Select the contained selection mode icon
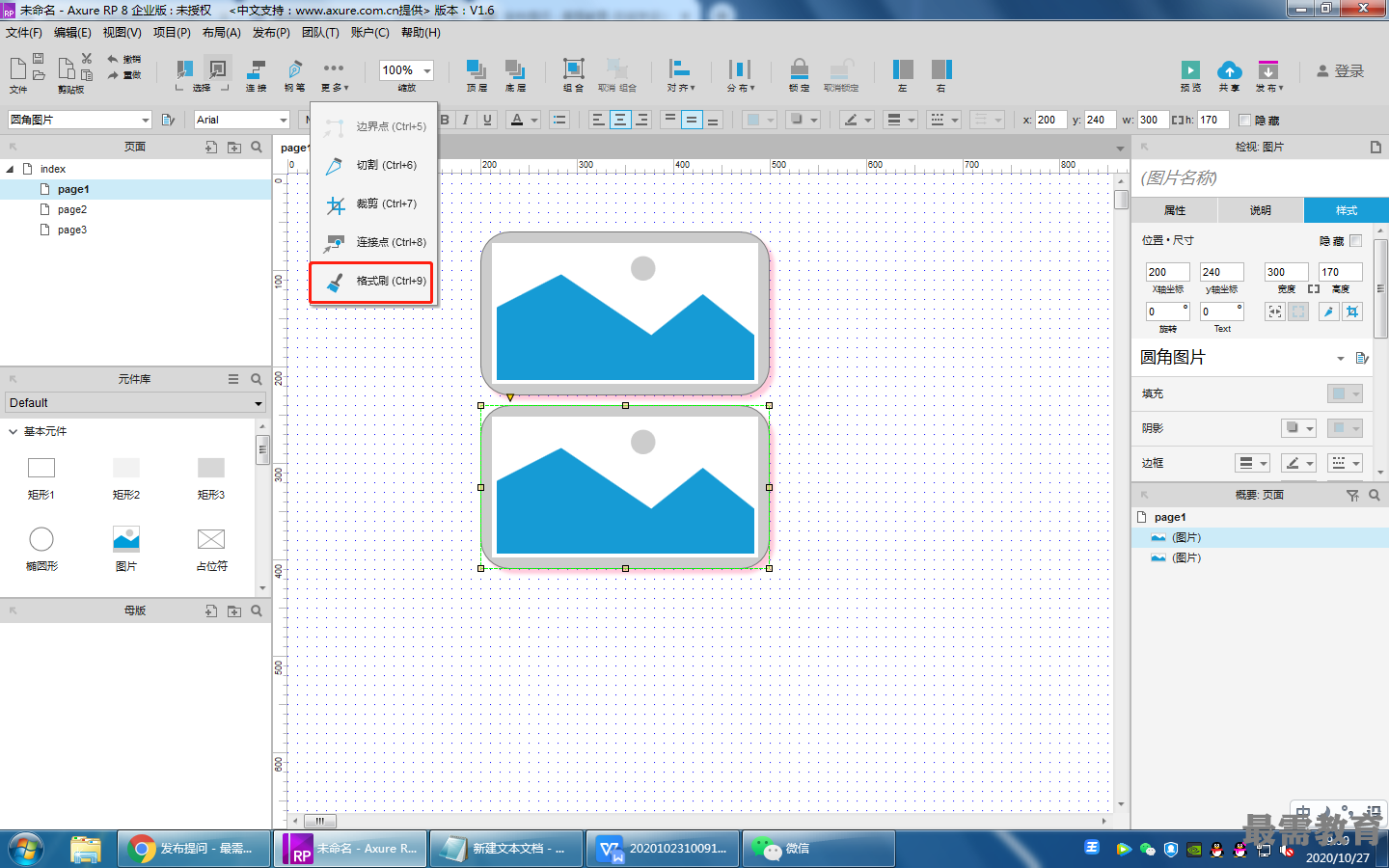 (x=218, y=69)
